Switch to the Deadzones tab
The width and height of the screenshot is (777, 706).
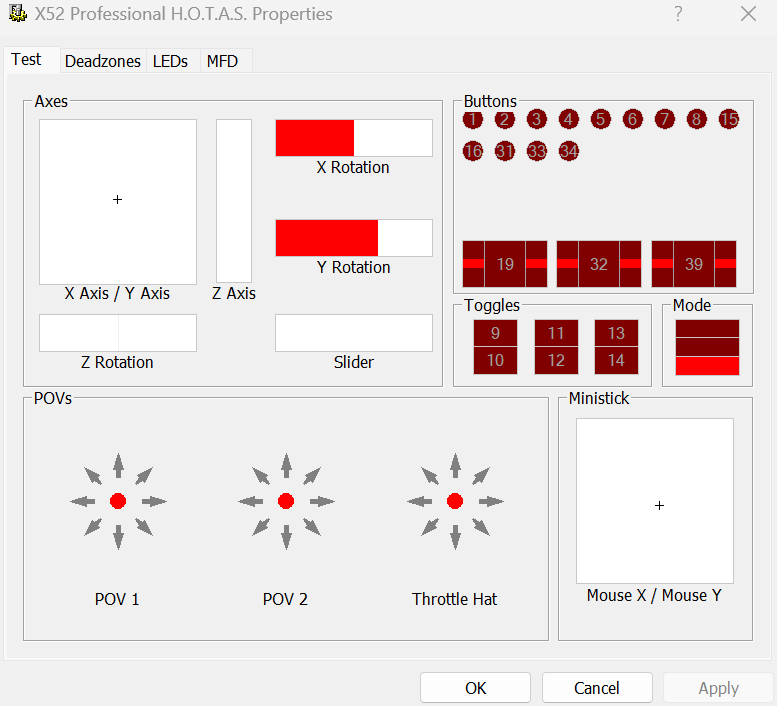coord(103,61)
